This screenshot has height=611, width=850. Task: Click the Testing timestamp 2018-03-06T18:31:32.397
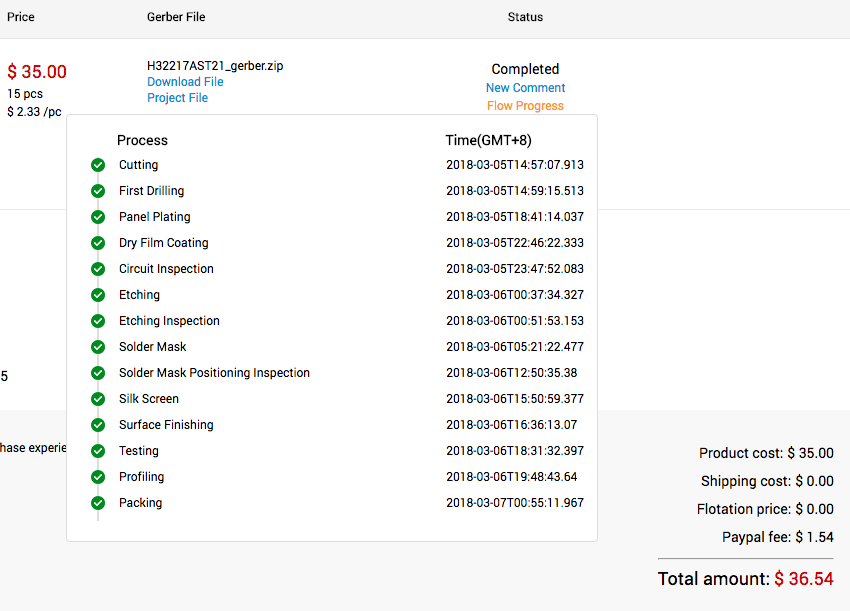(x=515, y=451)
